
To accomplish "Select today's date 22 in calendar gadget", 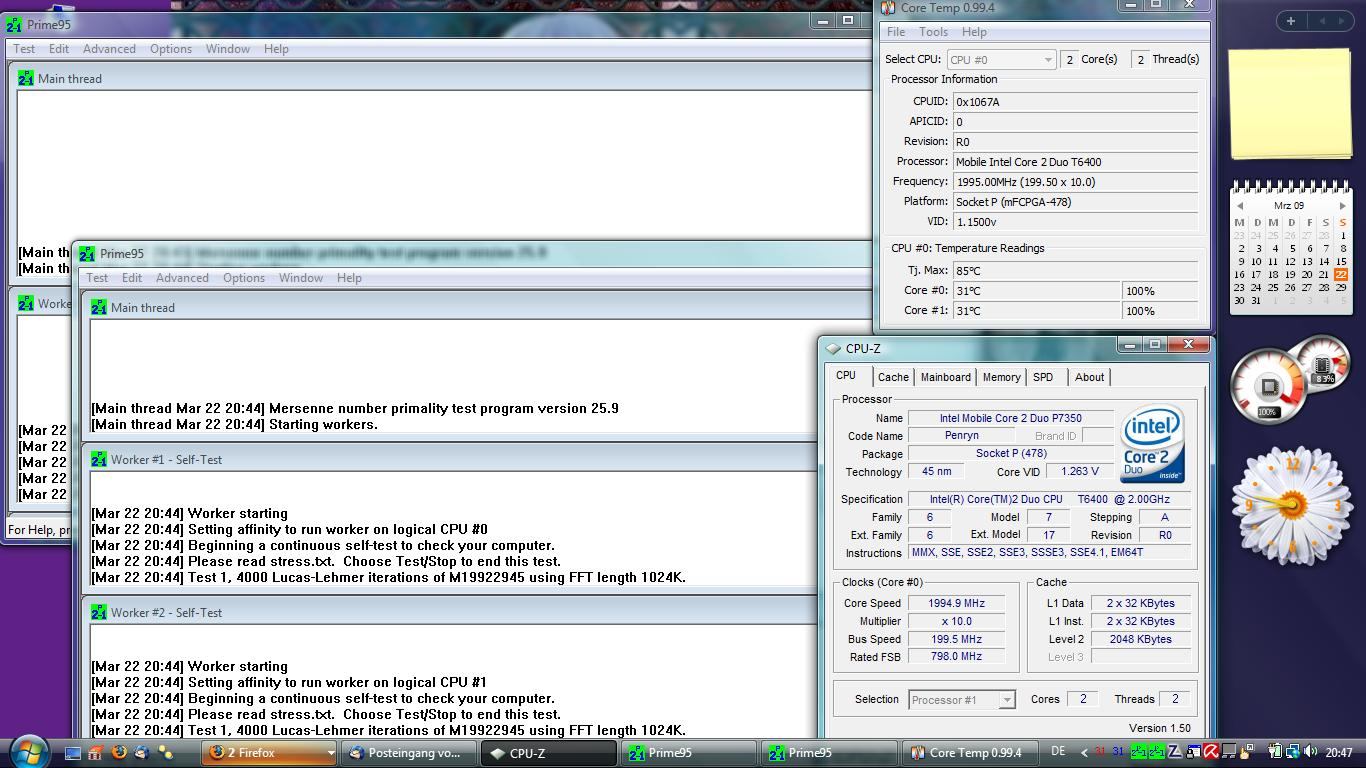I will (1341, 274).
